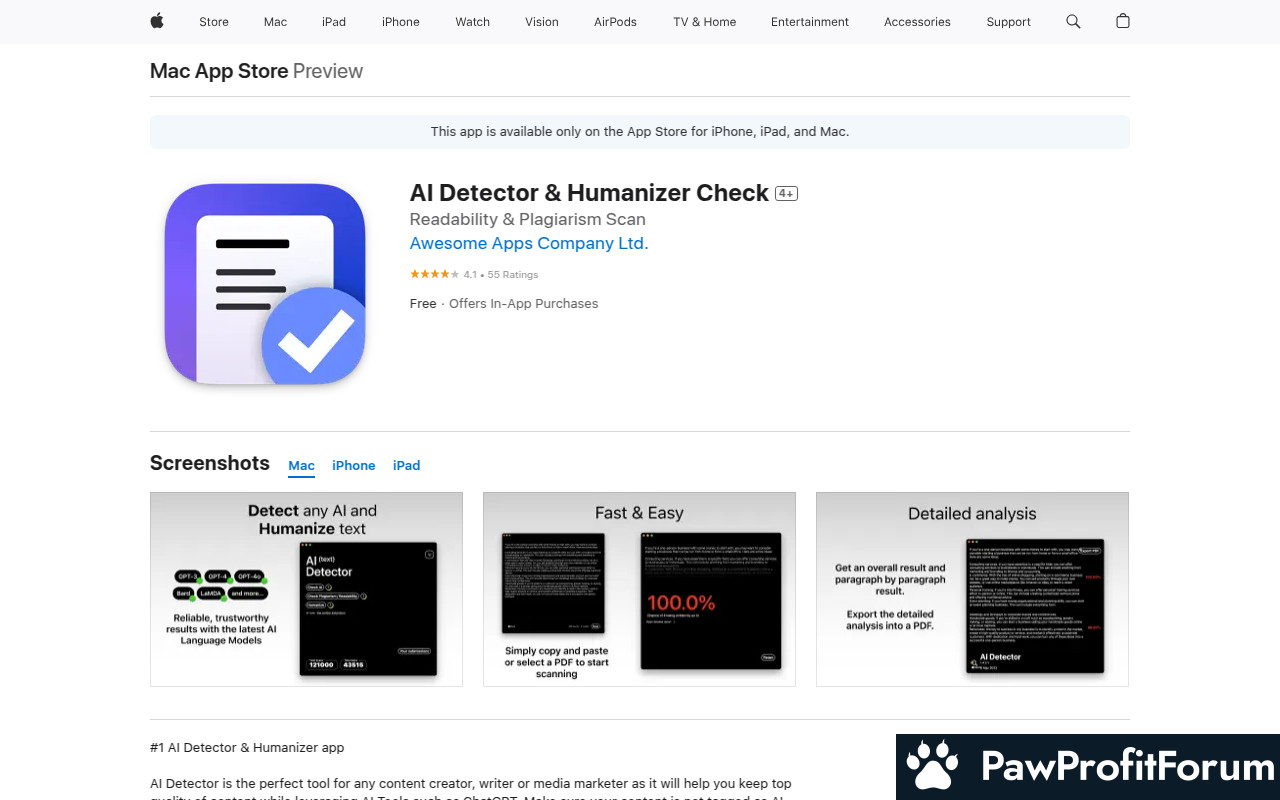Screen dimensions: 1280x800
Task: Open the iPad navigation item
Action: [334, 22]
